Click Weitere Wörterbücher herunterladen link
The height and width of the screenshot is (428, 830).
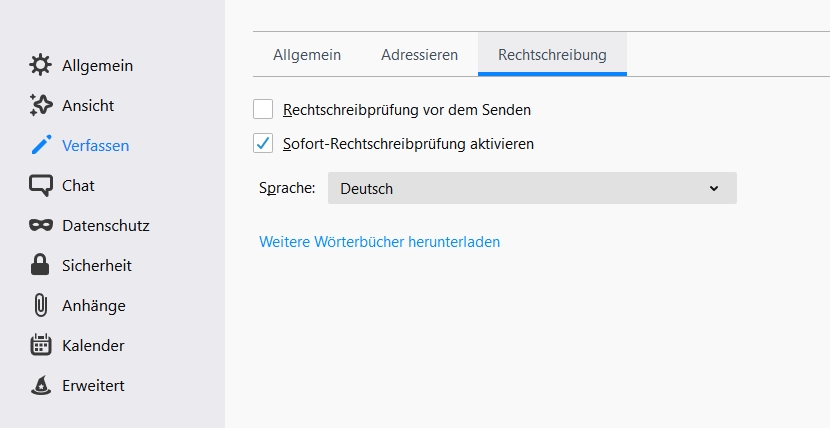[x=379, y=242]
